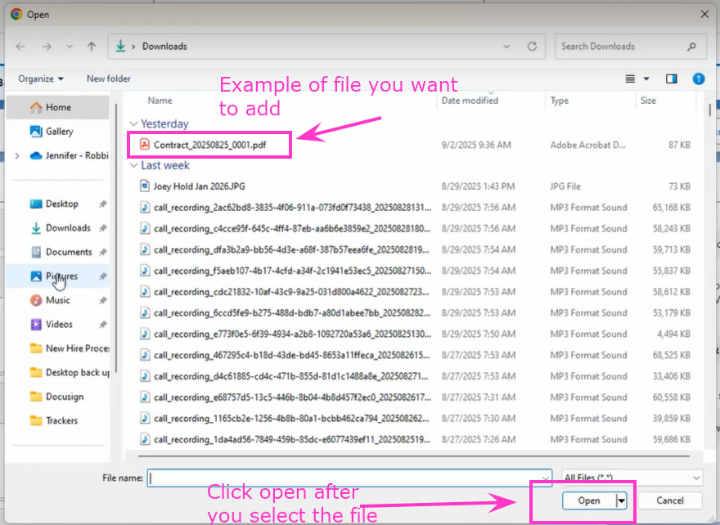Screen dimensions: 720x525
Task: Select call_recording_e773f0e5 MP3 file
Action: tap(292, 334)
